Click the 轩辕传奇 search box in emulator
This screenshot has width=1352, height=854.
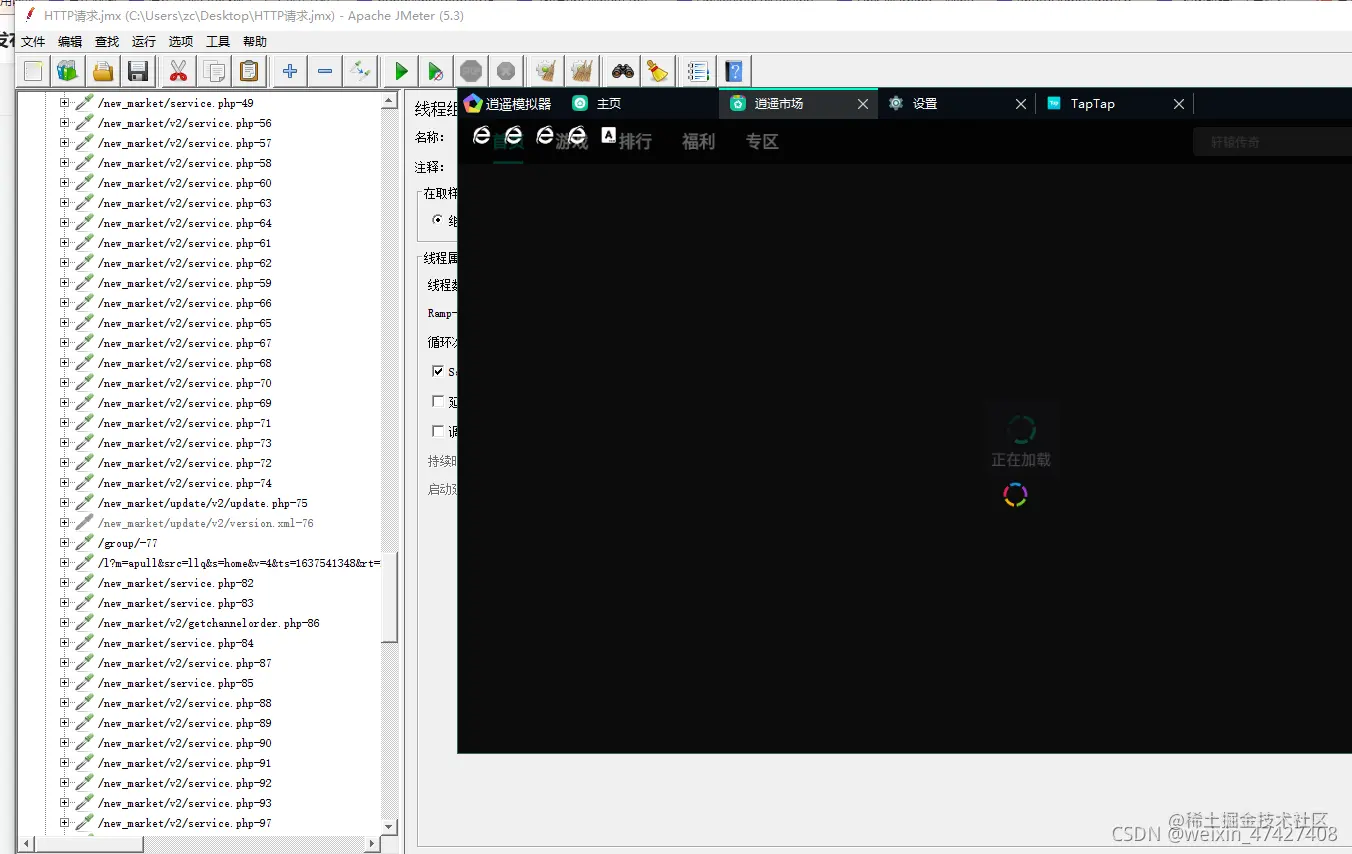point(1272,142)
